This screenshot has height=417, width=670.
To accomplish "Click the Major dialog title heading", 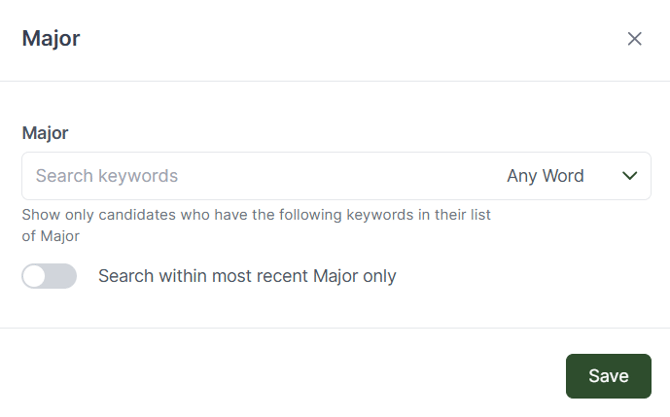I will (x=51, y=39).
